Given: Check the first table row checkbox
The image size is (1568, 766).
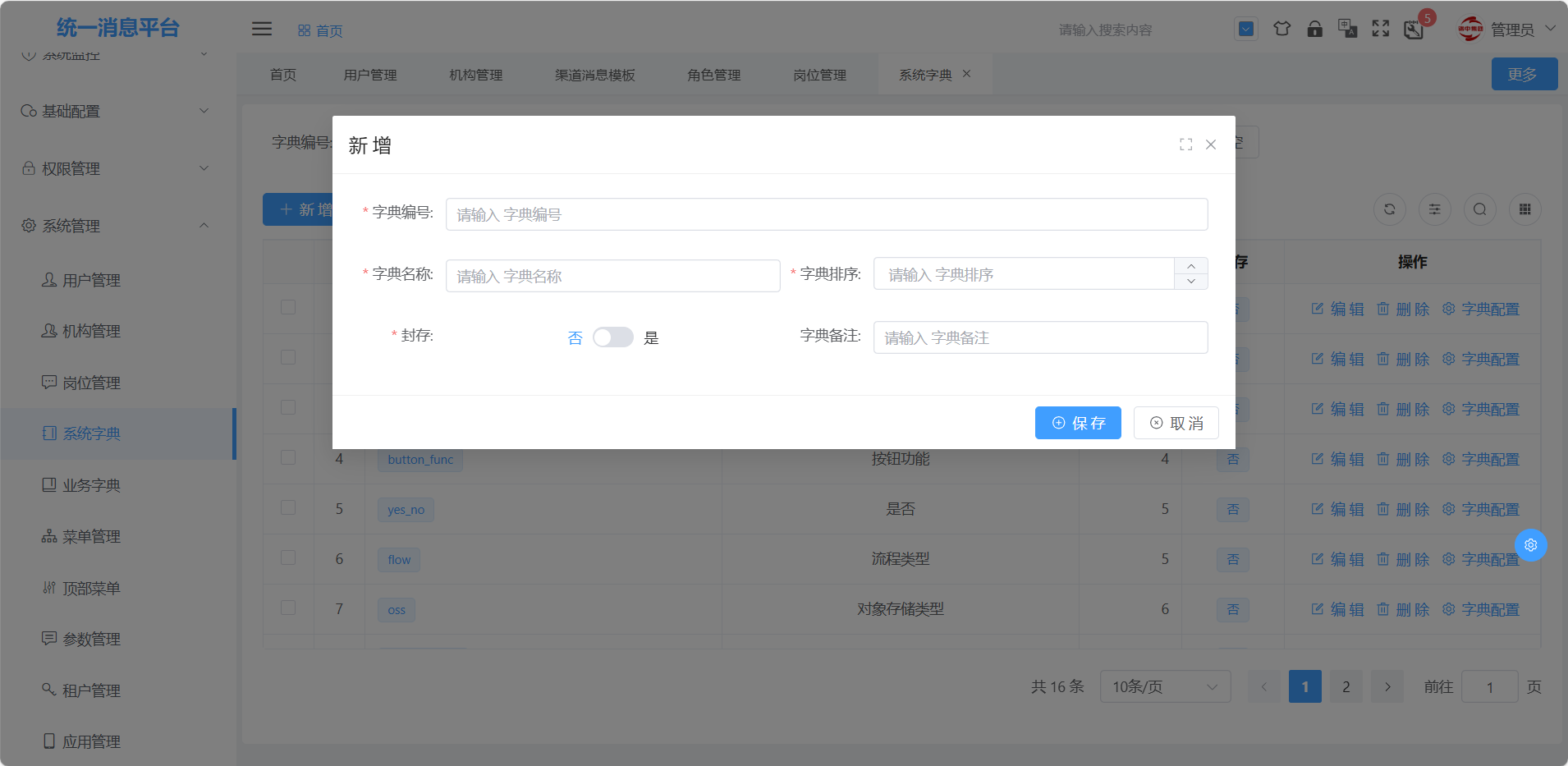Looking at the screenshot, I should pos(288,307).
